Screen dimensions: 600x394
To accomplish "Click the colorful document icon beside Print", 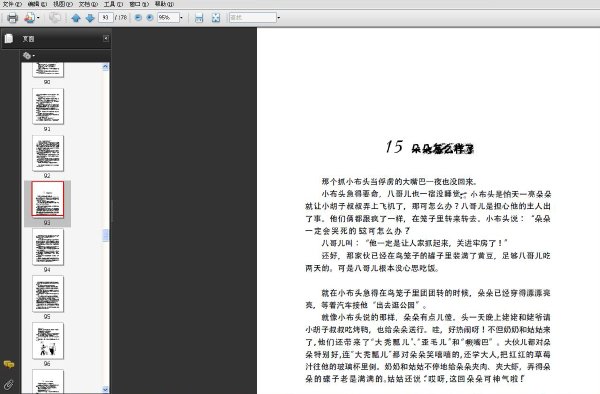I will coord(29,18).
